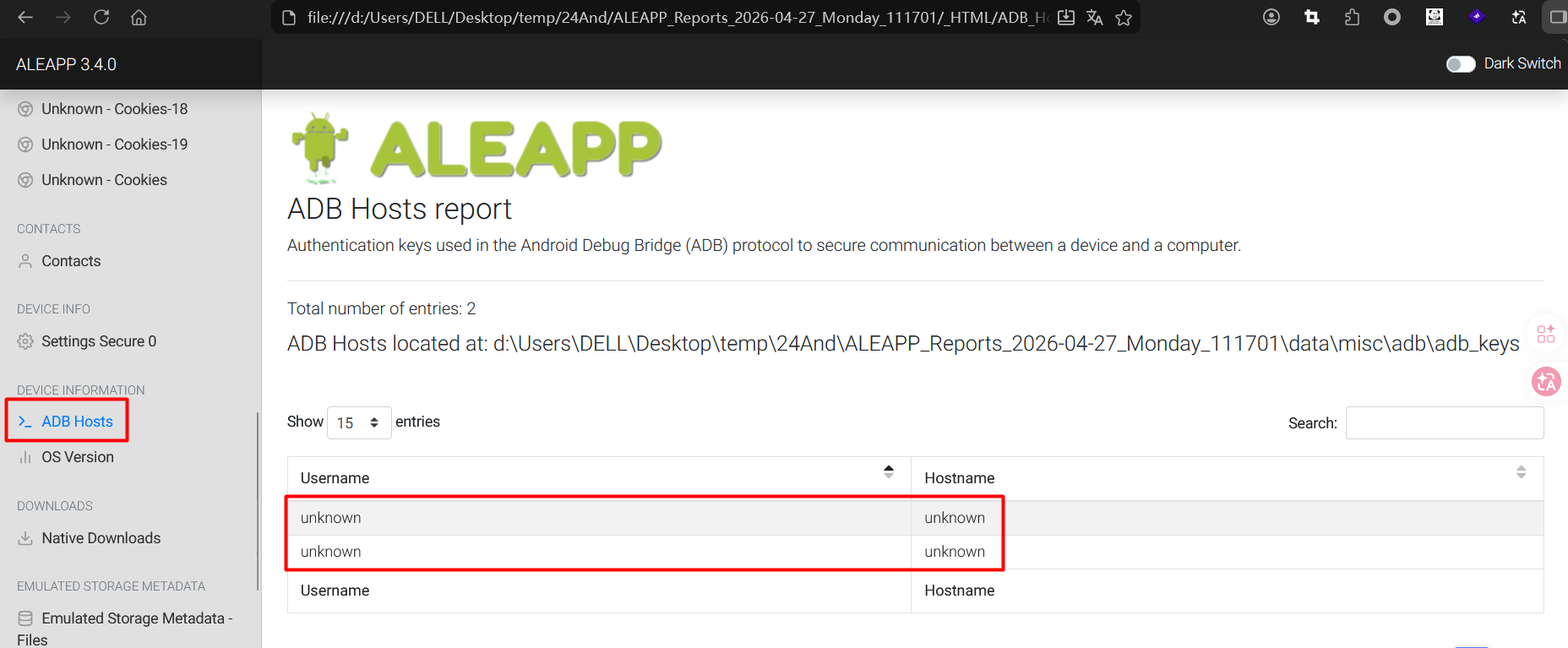Open the Show entries count dropdown
Screen dimensions: 1568x648
coord(359,422)
